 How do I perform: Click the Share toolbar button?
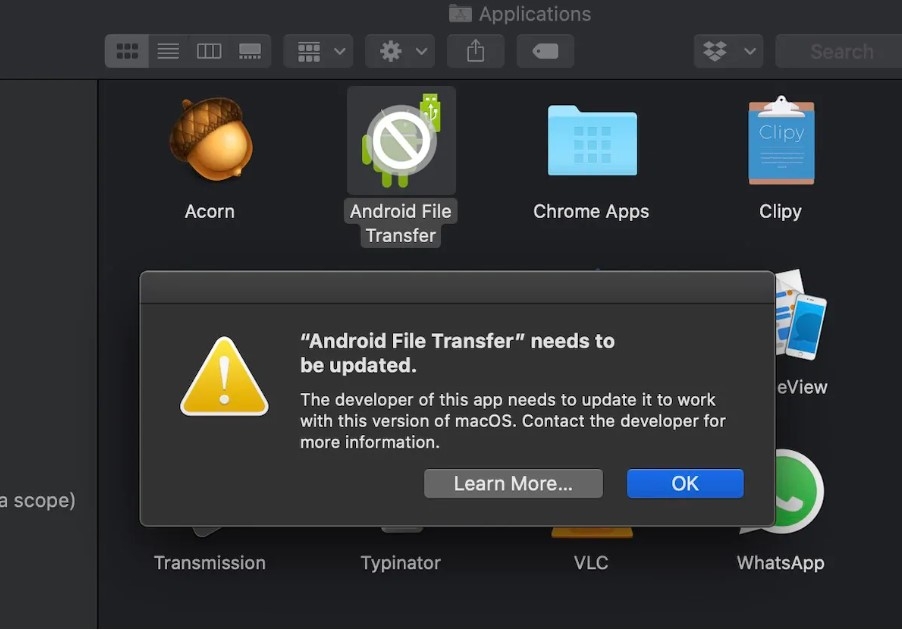(476, 51)
